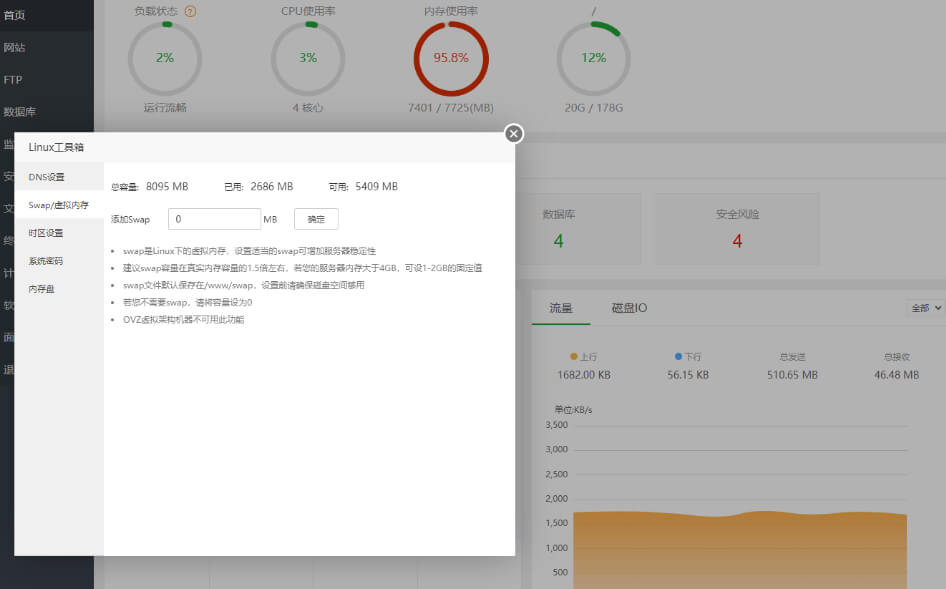Click the 安全风险 count of 4
The image size is (946, 589).
[737, 241]
